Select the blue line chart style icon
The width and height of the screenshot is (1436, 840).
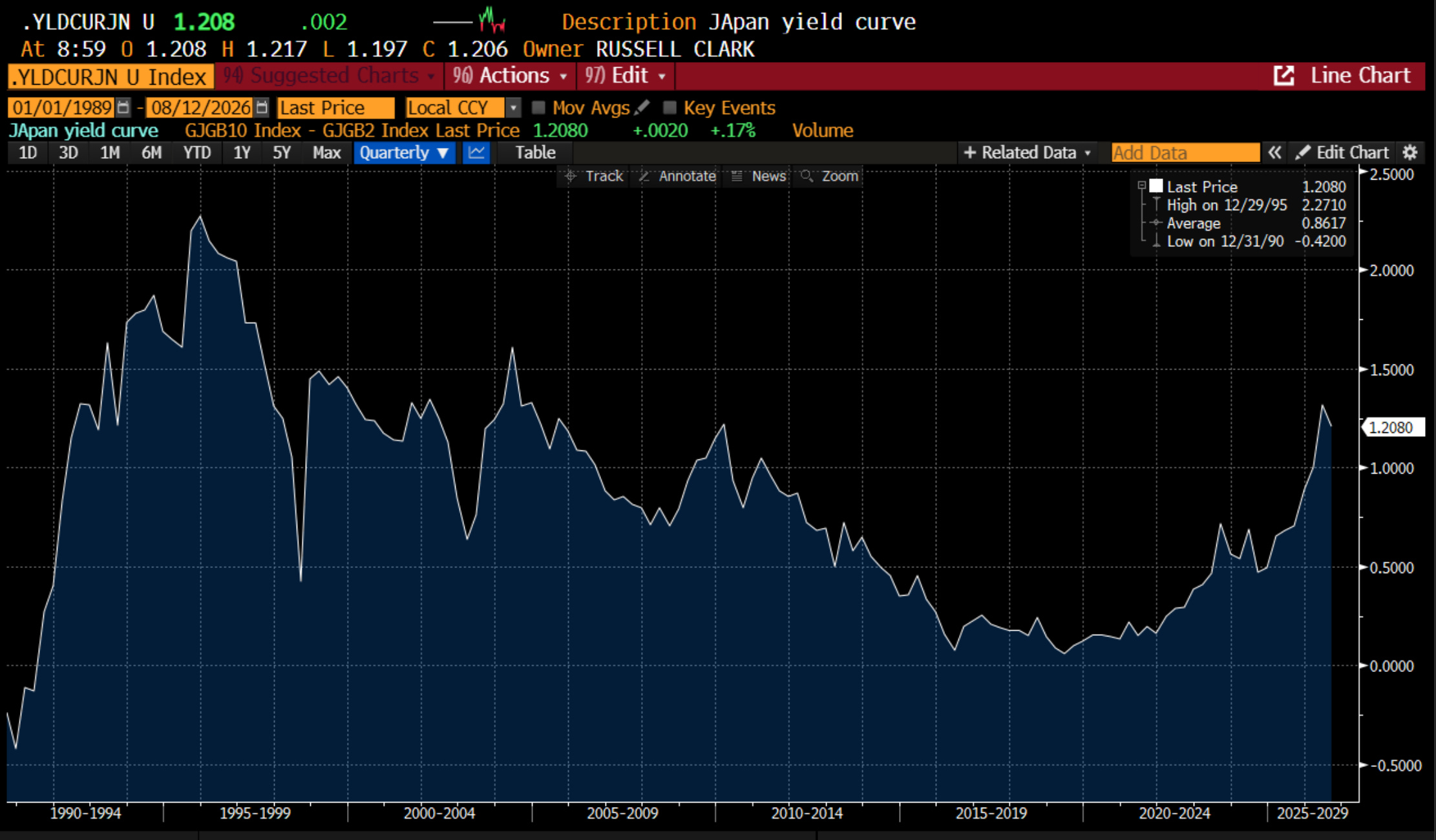coord(476,152)
